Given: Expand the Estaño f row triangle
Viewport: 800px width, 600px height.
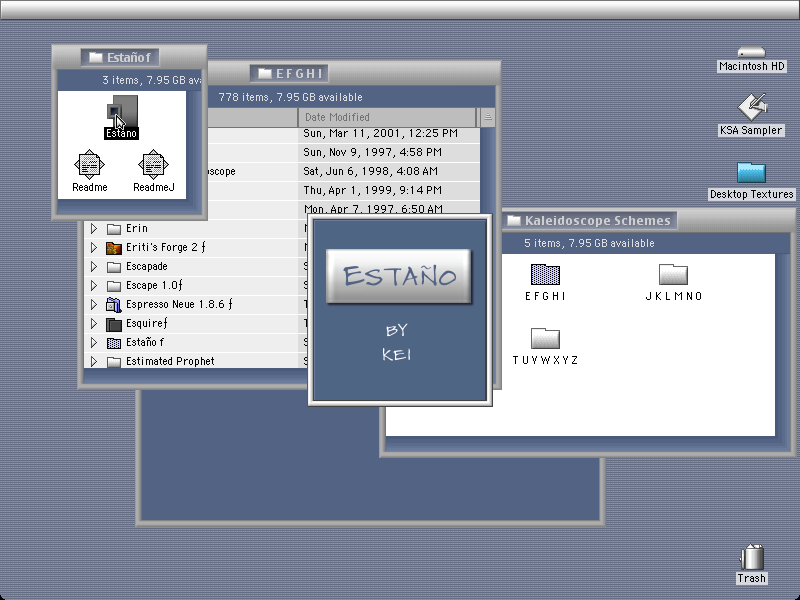Looking at the screenshot, I should coord(94,343).
